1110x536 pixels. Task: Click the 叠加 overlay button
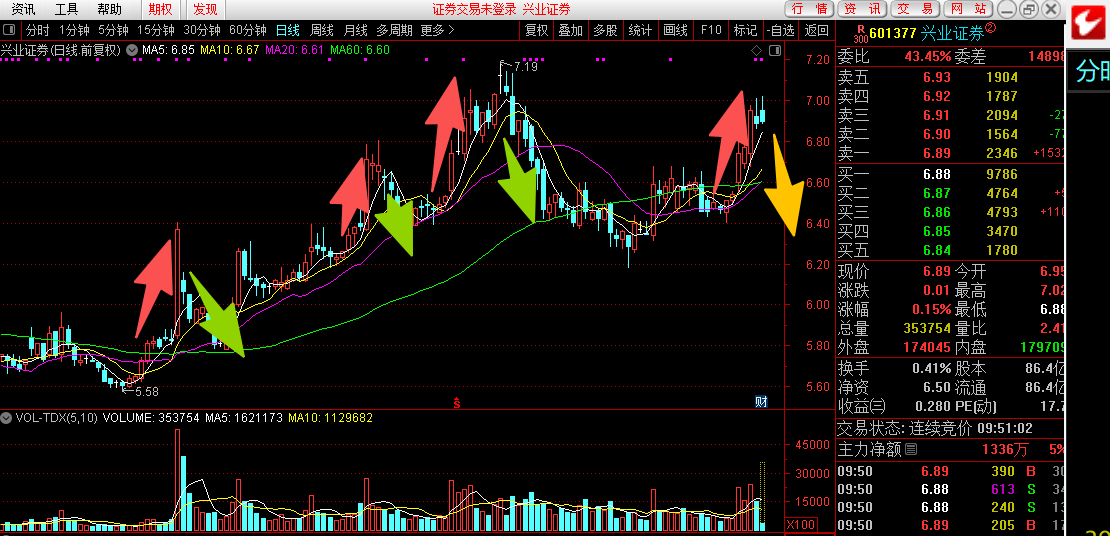[x=571, y=30]
